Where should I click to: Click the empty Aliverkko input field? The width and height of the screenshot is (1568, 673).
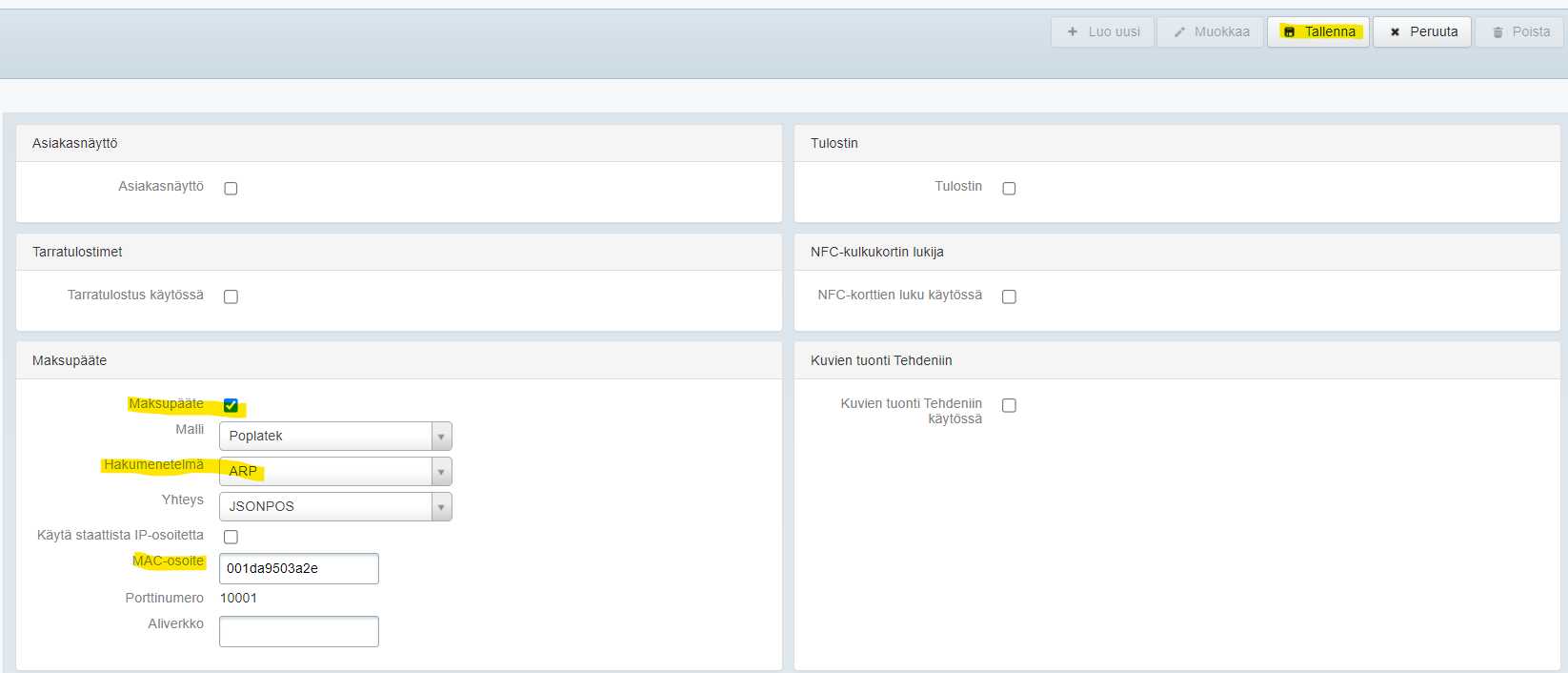(x=298, y=631)
